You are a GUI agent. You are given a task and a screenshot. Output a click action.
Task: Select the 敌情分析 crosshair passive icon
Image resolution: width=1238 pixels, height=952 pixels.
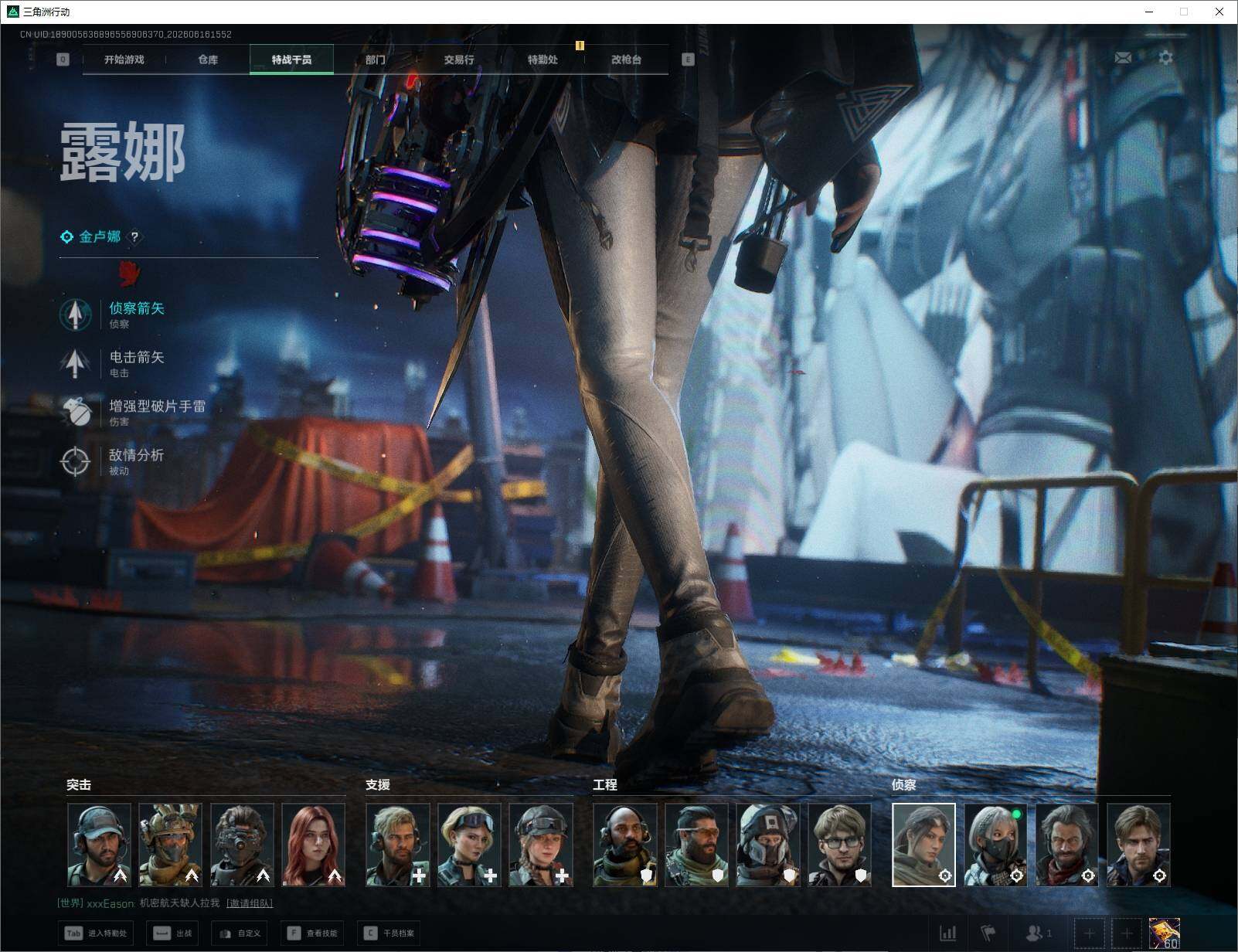[75, 461]
